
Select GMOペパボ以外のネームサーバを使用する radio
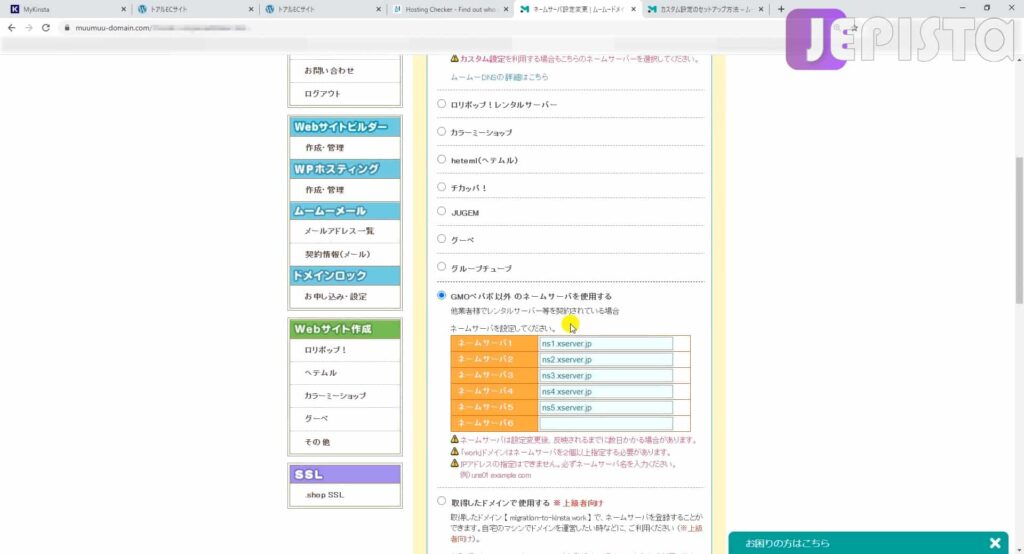point(441,295)
